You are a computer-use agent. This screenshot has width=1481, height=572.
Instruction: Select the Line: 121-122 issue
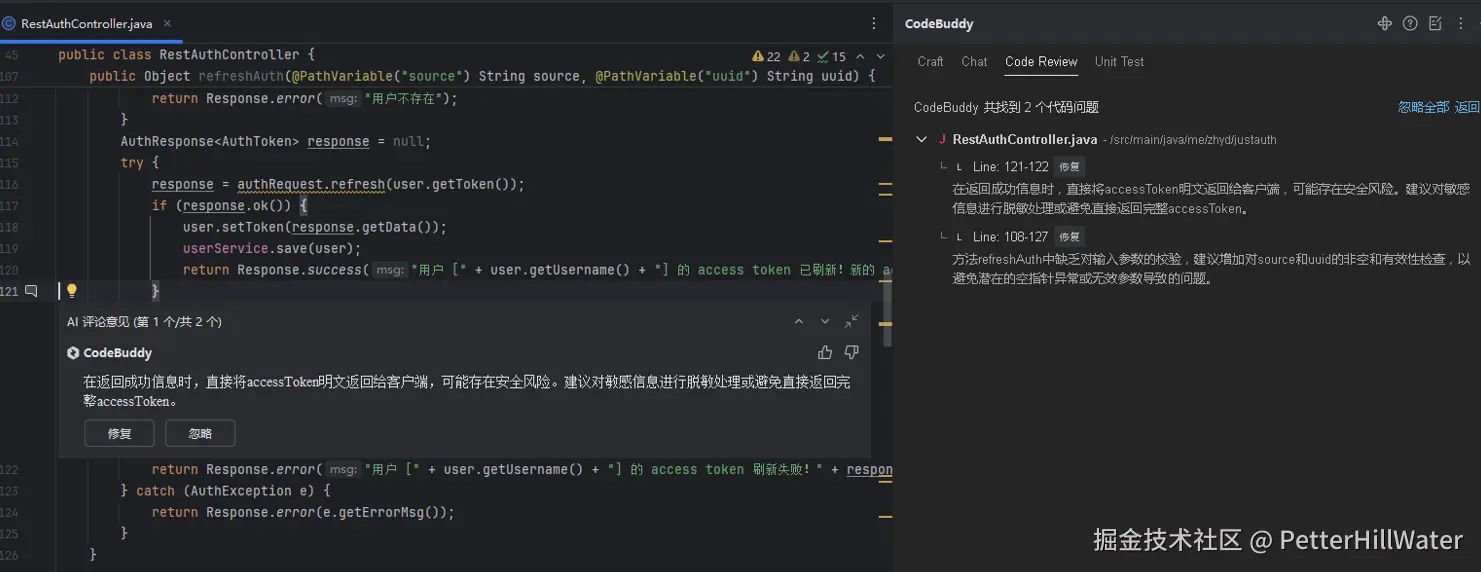[1010, 167]
